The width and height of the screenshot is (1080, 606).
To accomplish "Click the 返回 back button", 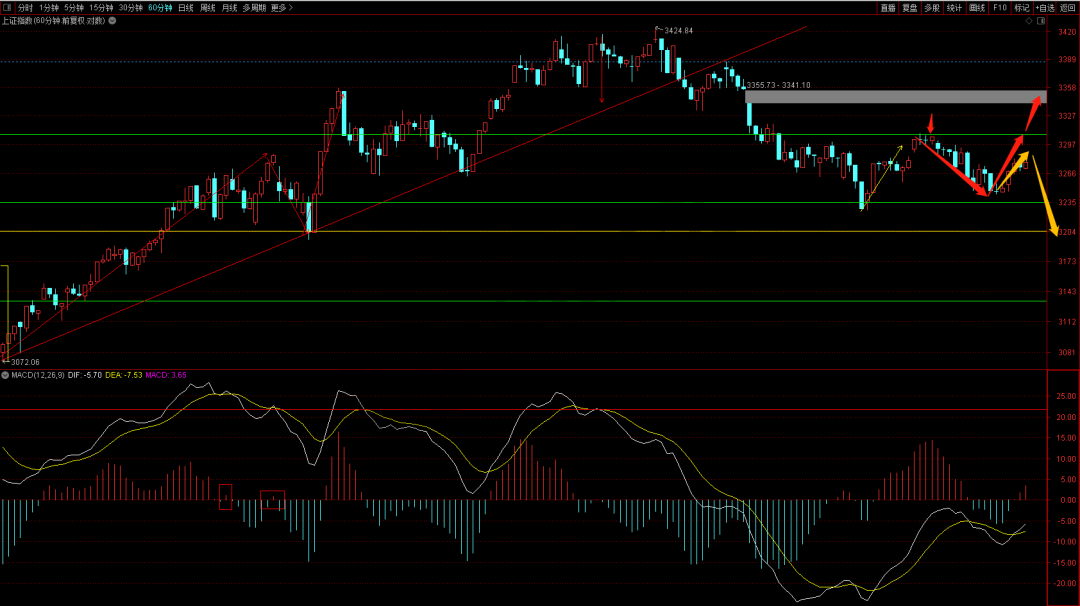I will 1068,7.
